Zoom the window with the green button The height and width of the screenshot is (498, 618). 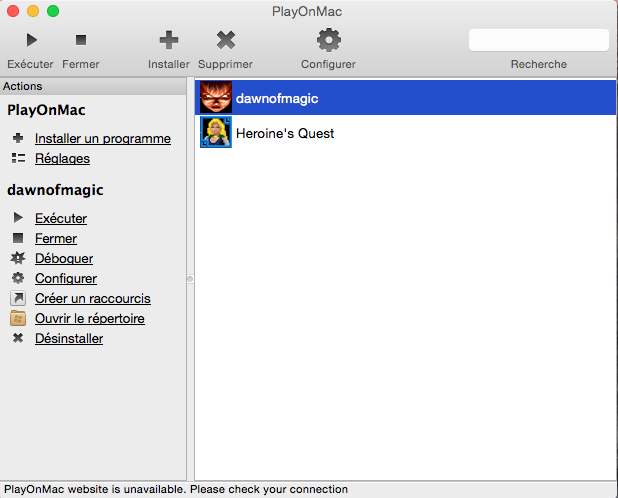(53, 11)
